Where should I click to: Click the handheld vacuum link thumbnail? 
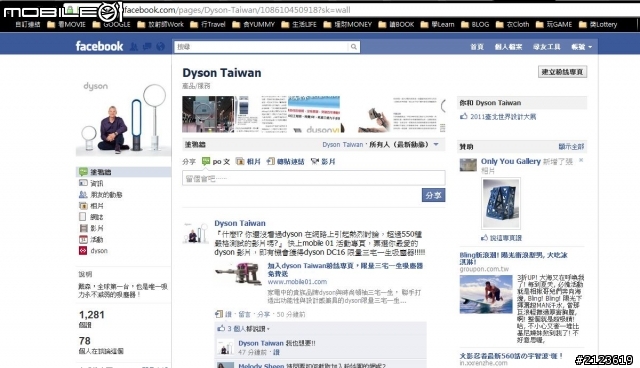pyautogui.click(x=239, y=273)
